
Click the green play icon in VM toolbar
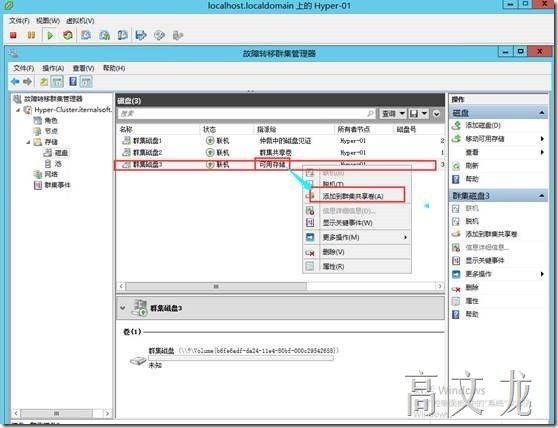(50, 36)
